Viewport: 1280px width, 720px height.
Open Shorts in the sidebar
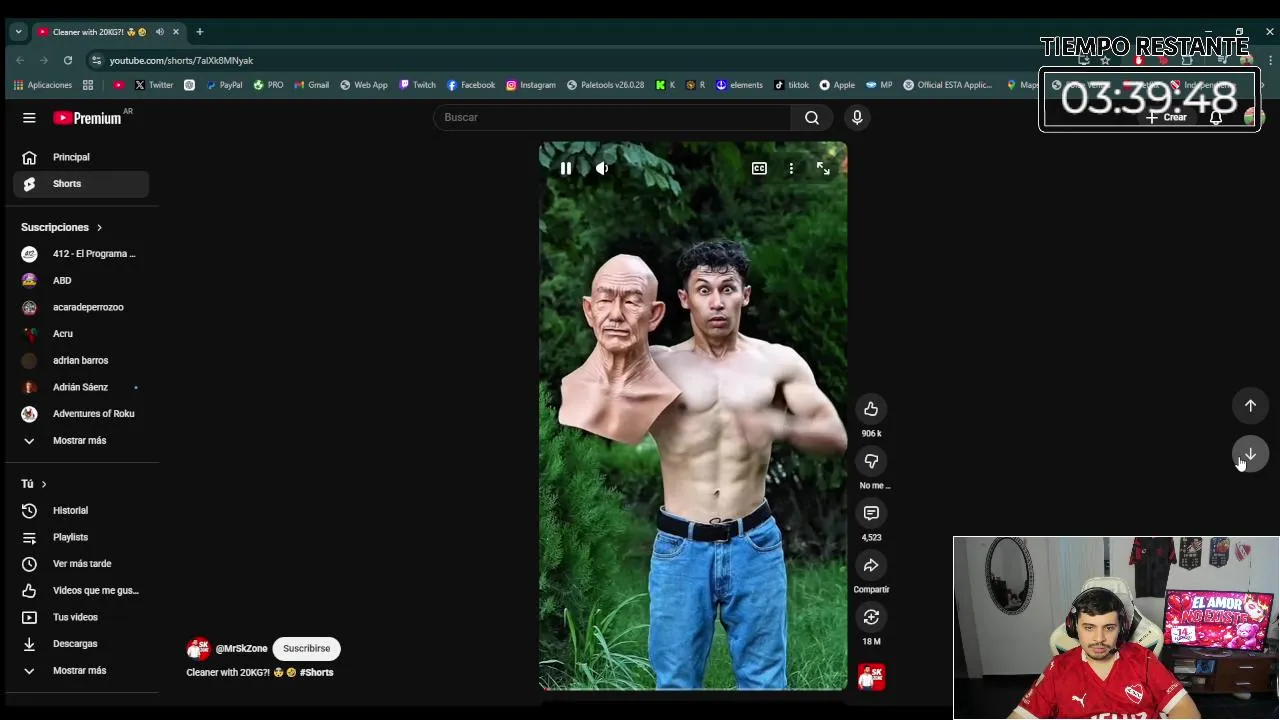coord(81,184)
